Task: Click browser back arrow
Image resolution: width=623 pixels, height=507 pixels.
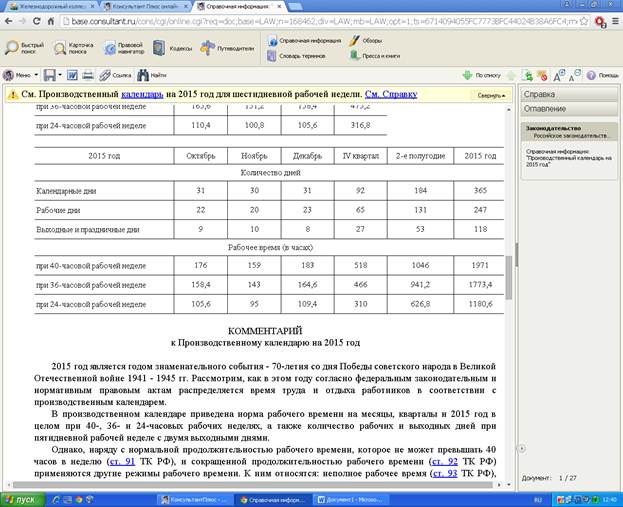Action: click(8, 21)
